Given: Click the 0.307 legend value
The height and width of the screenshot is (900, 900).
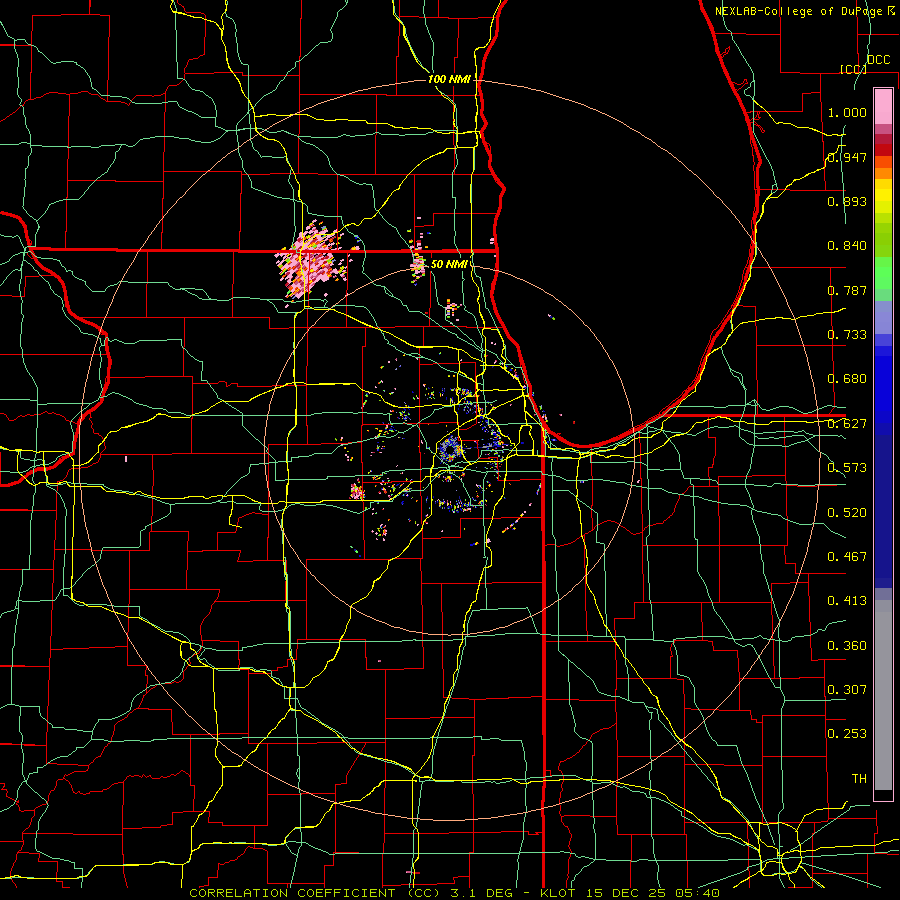Looking at the screenshot, I should click(847, 690).
